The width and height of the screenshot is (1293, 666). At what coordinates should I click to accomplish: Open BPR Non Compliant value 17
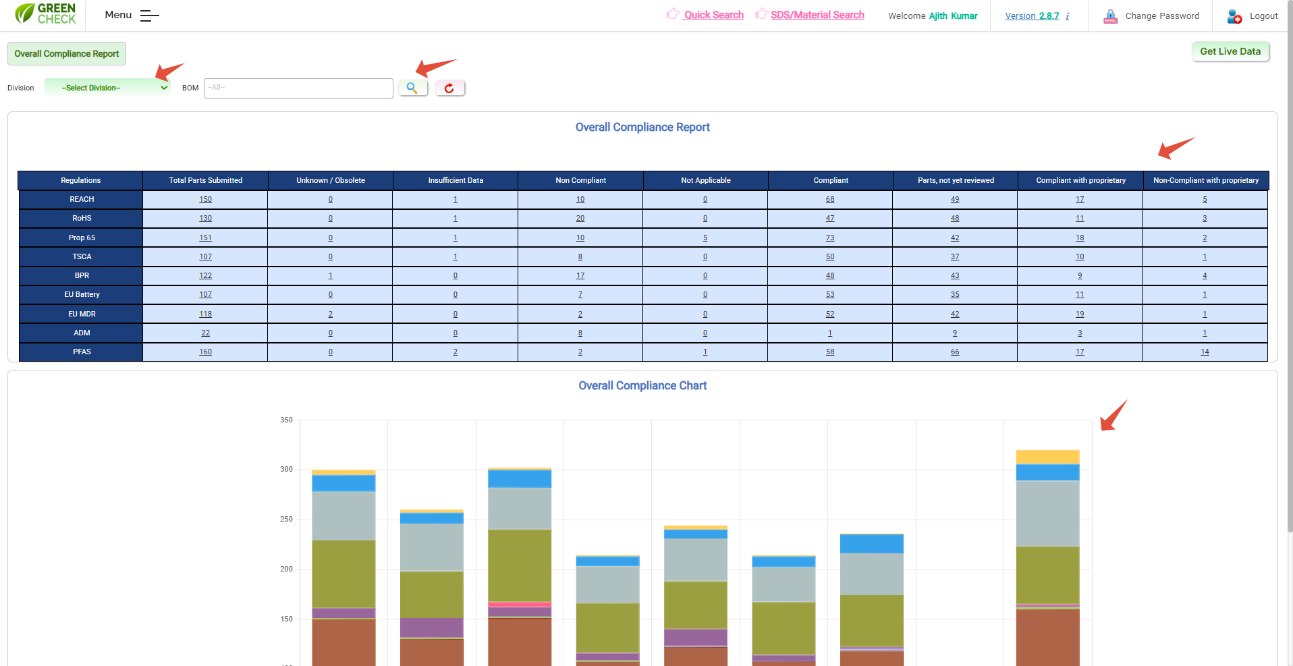[x=580, y=275]
